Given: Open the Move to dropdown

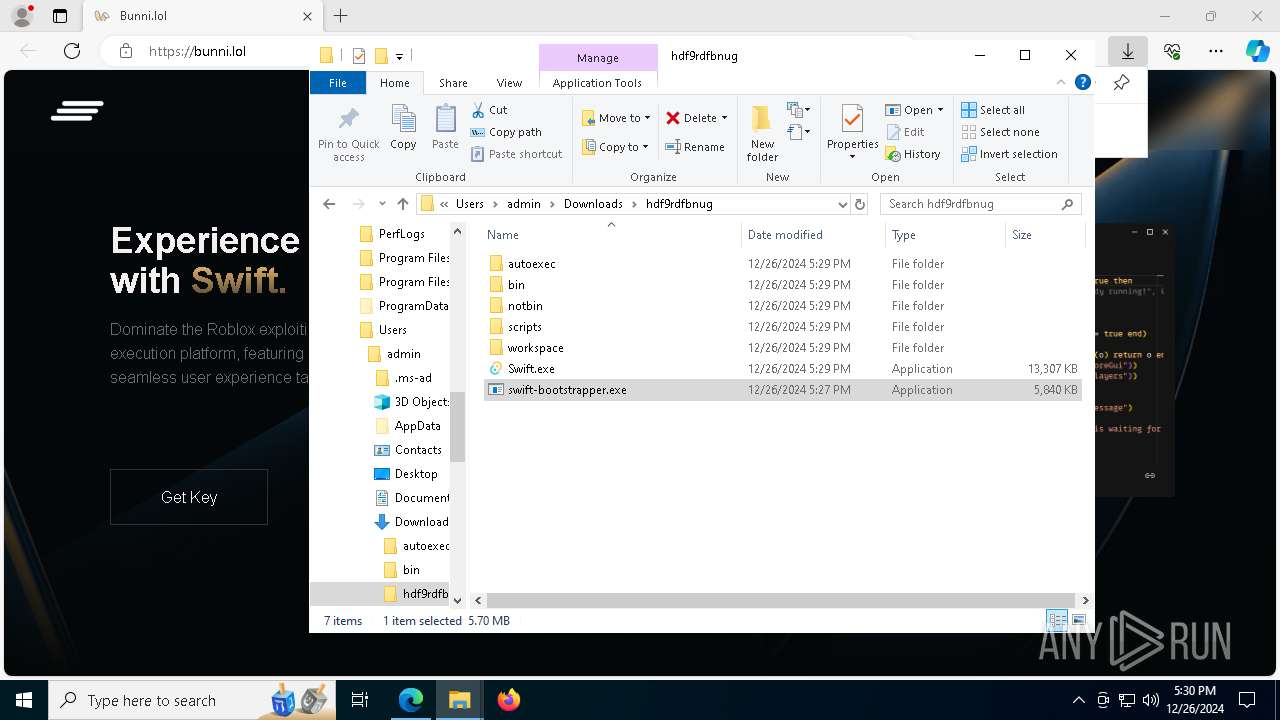Looking at the screenshot, I should click(x=616, y=118).
